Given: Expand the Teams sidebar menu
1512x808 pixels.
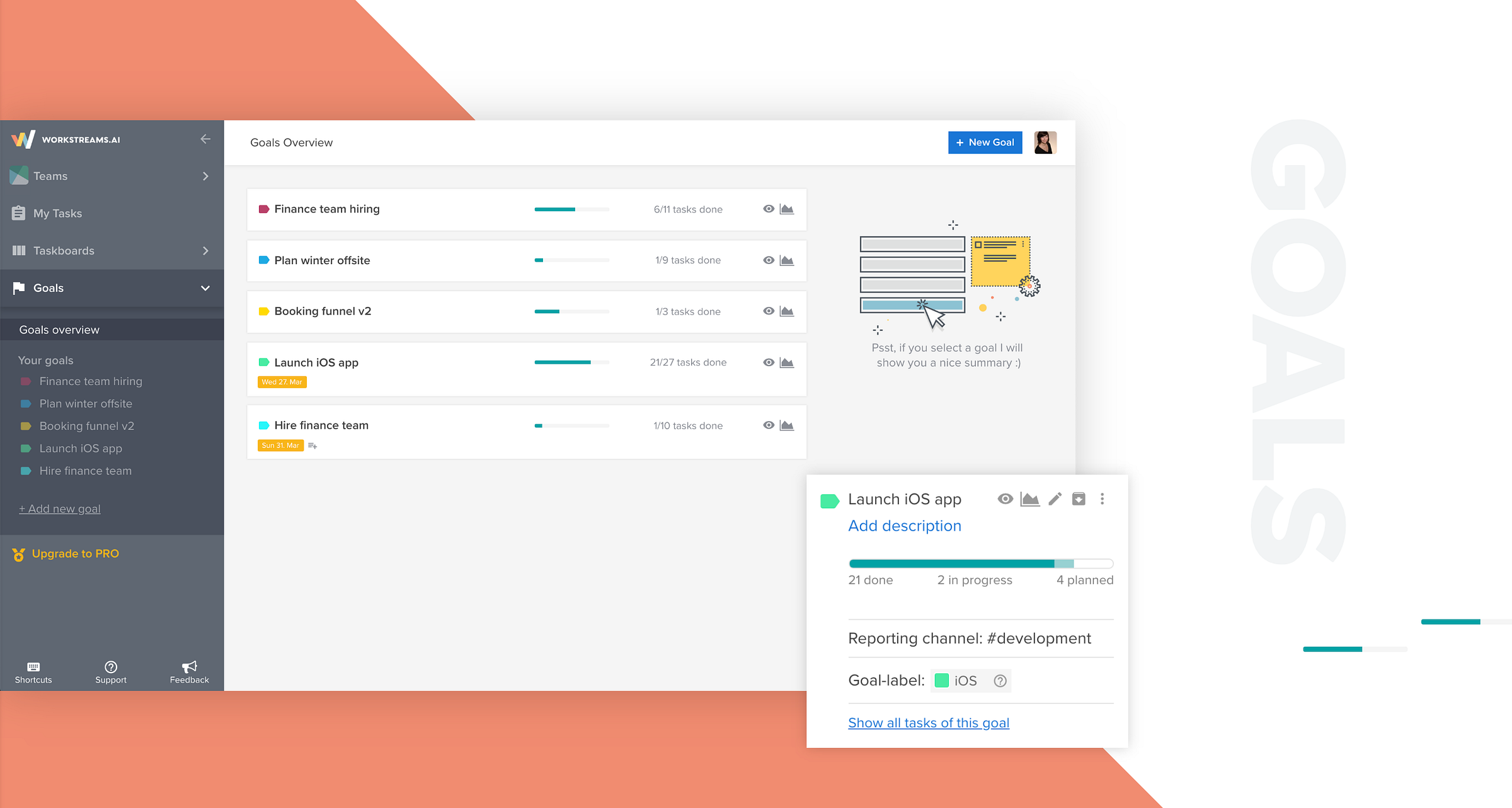Looking at the screenshot, I should [205, 176].
